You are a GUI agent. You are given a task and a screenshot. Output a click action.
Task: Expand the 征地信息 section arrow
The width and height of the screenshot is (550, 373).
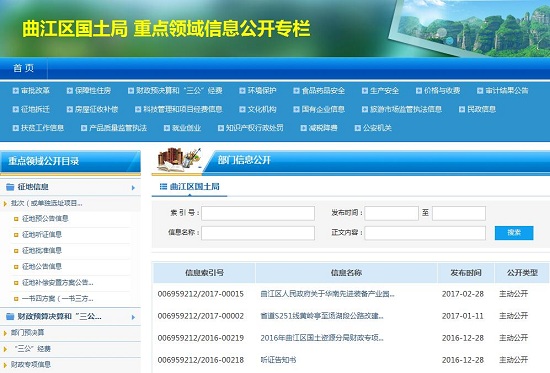(x=133, y=188)
